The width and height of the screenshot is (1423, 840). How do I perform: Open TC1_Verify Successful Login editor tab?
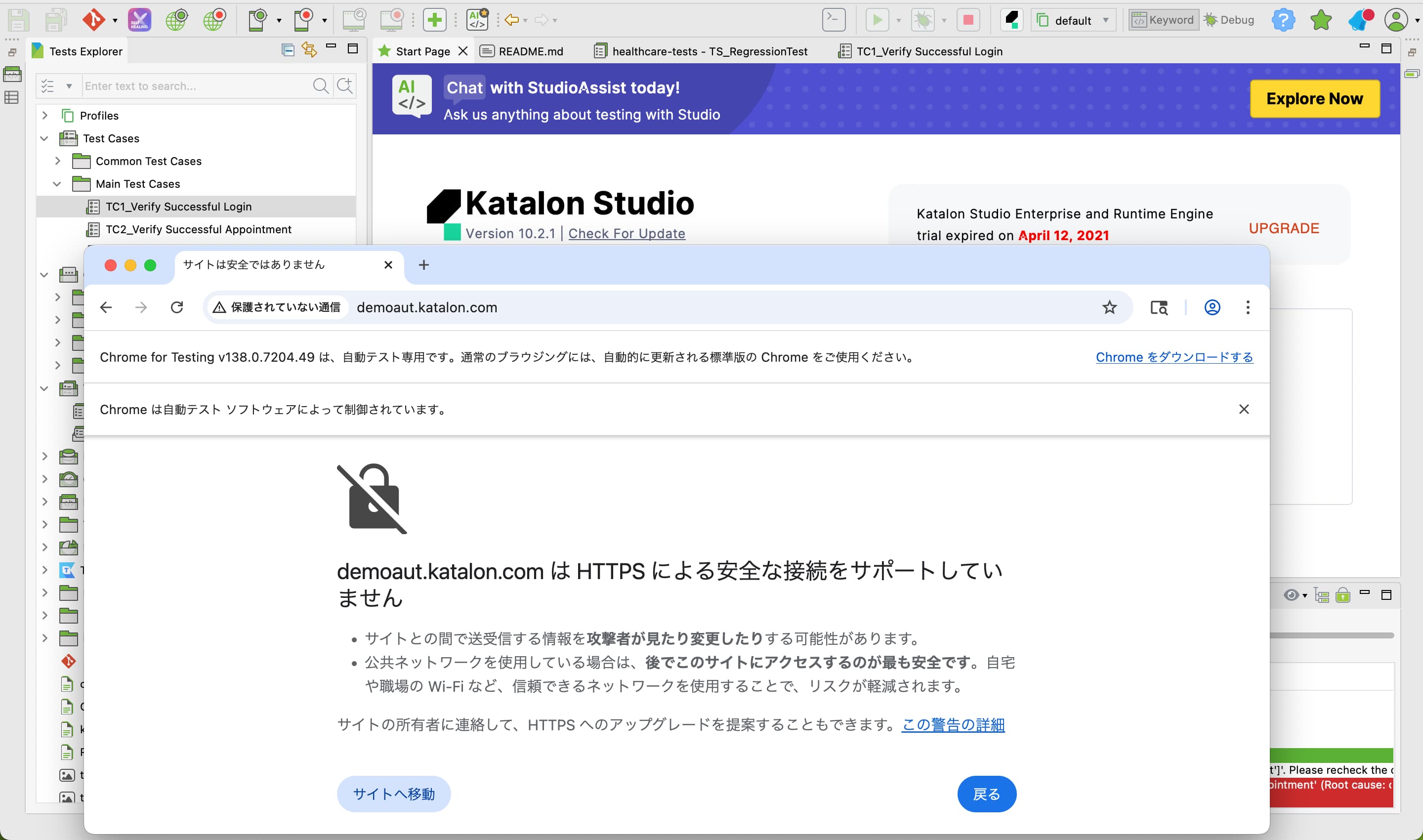pos(921,51)
